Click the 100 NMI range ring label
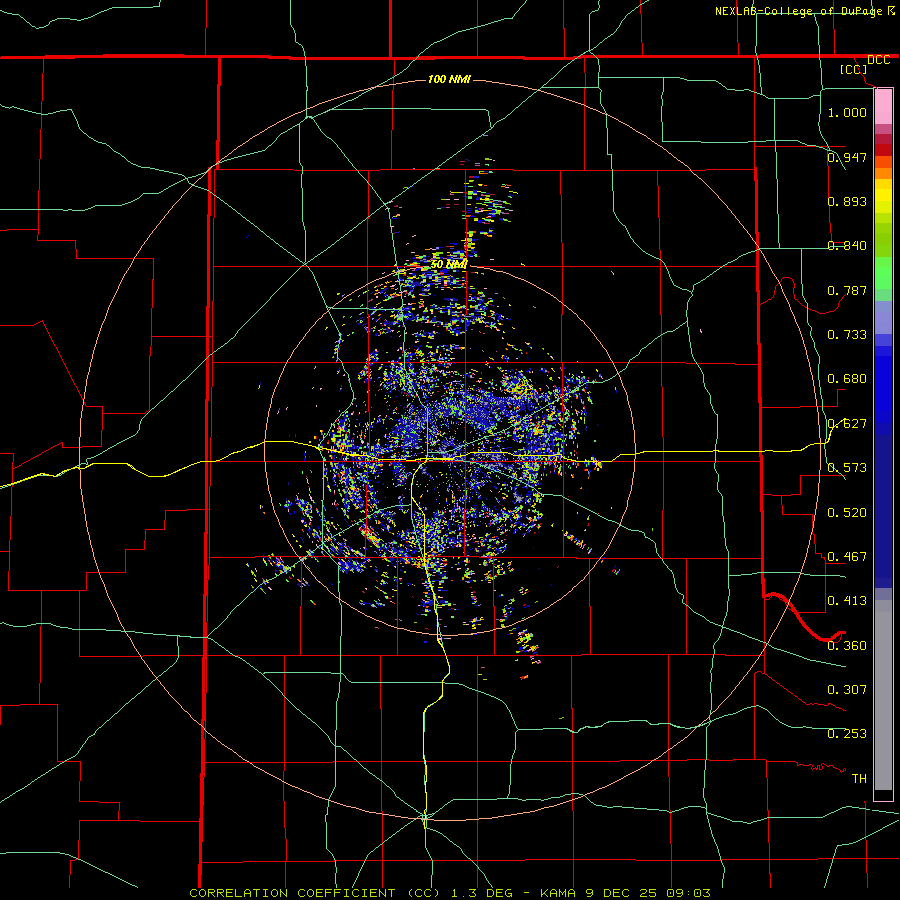 click(449, 79)
